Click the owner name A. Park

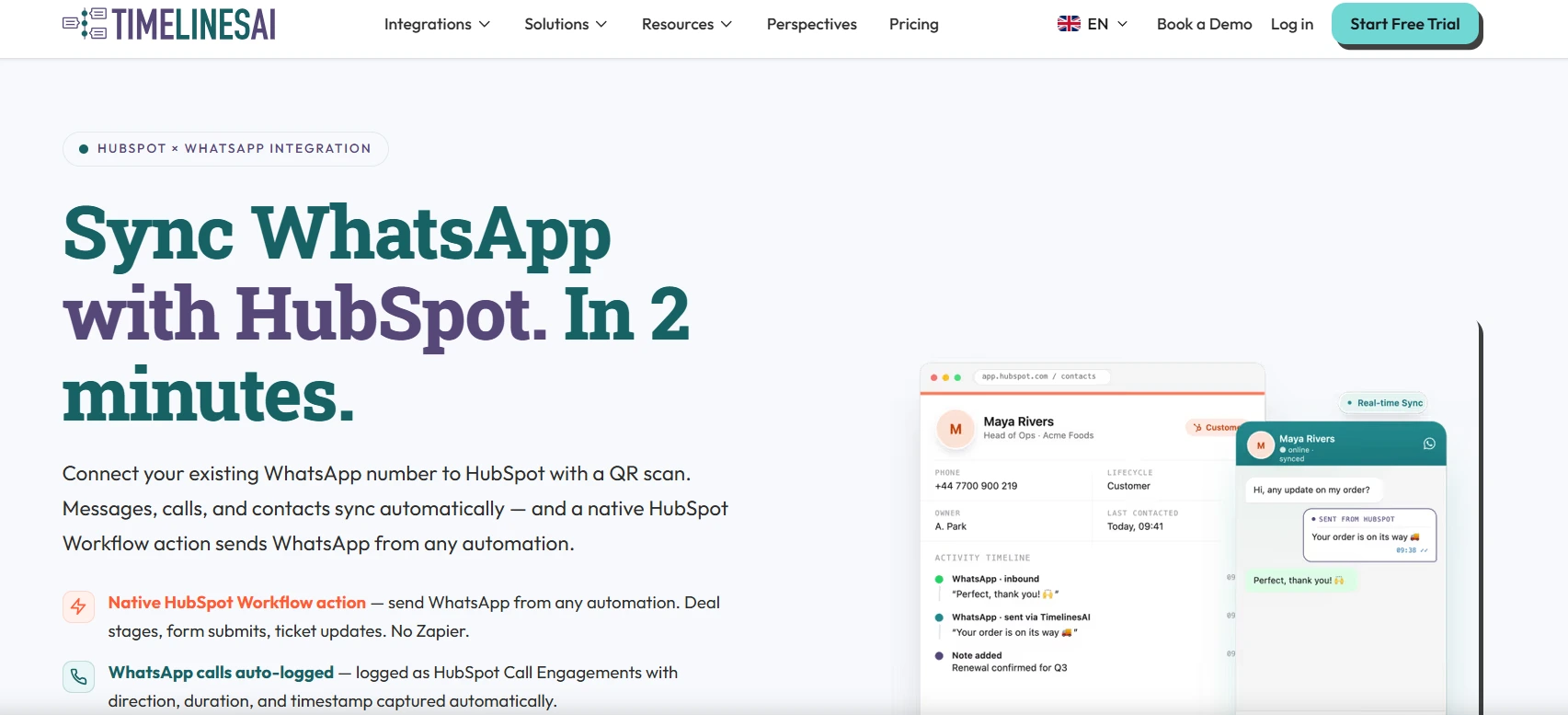(x=951, y=526)
